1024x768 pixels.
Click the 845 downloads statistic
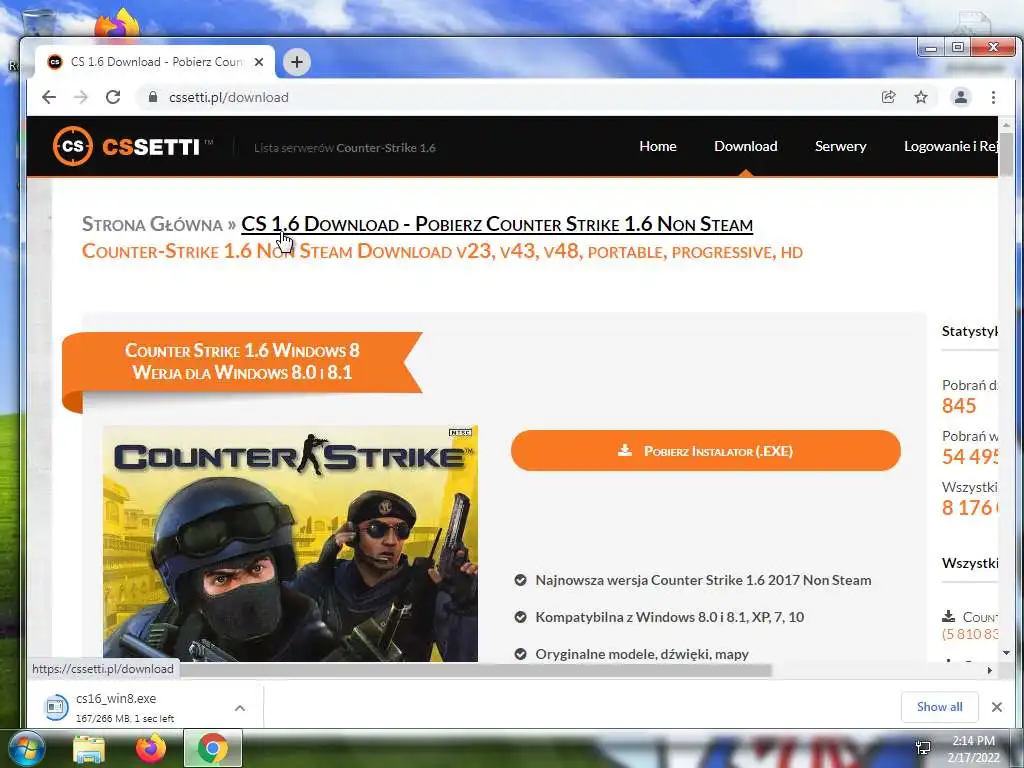coord(959,406)
